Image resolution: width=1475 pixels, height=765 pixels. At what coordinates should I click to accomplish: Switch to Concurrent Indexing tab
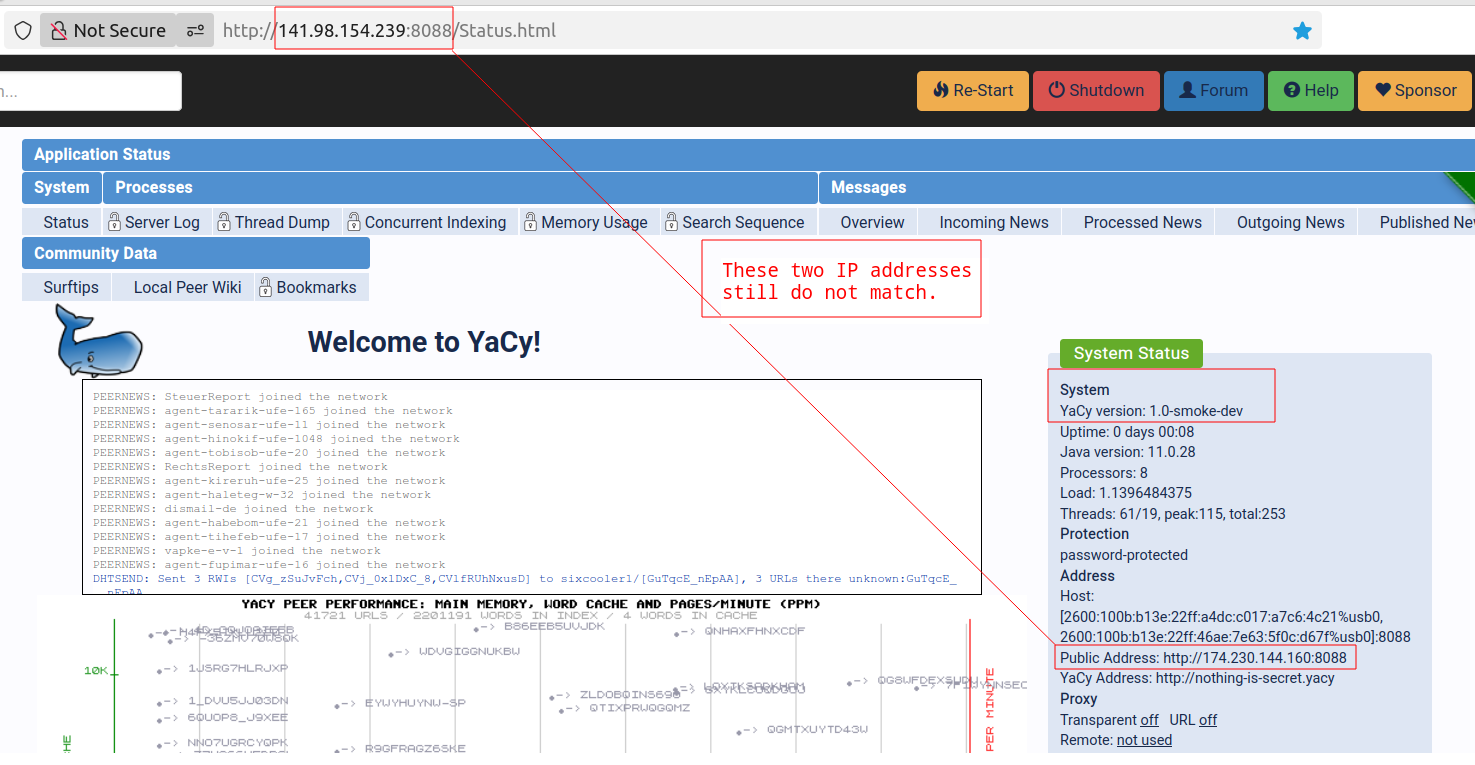427,222
